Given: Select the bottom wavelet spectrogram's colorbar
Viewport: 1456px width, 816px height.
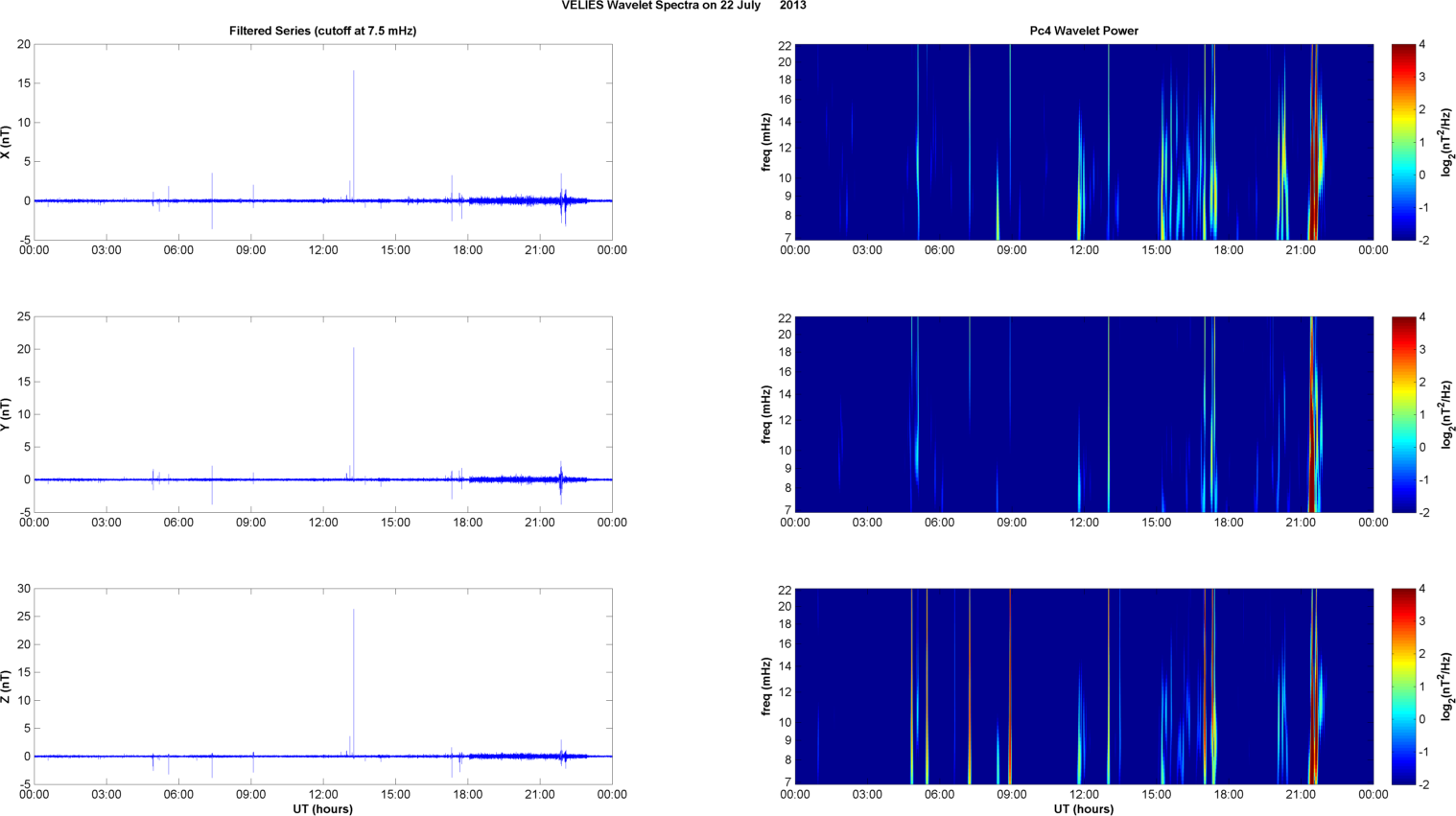Looking at the screenshot, I should (x=1402, y=687).
